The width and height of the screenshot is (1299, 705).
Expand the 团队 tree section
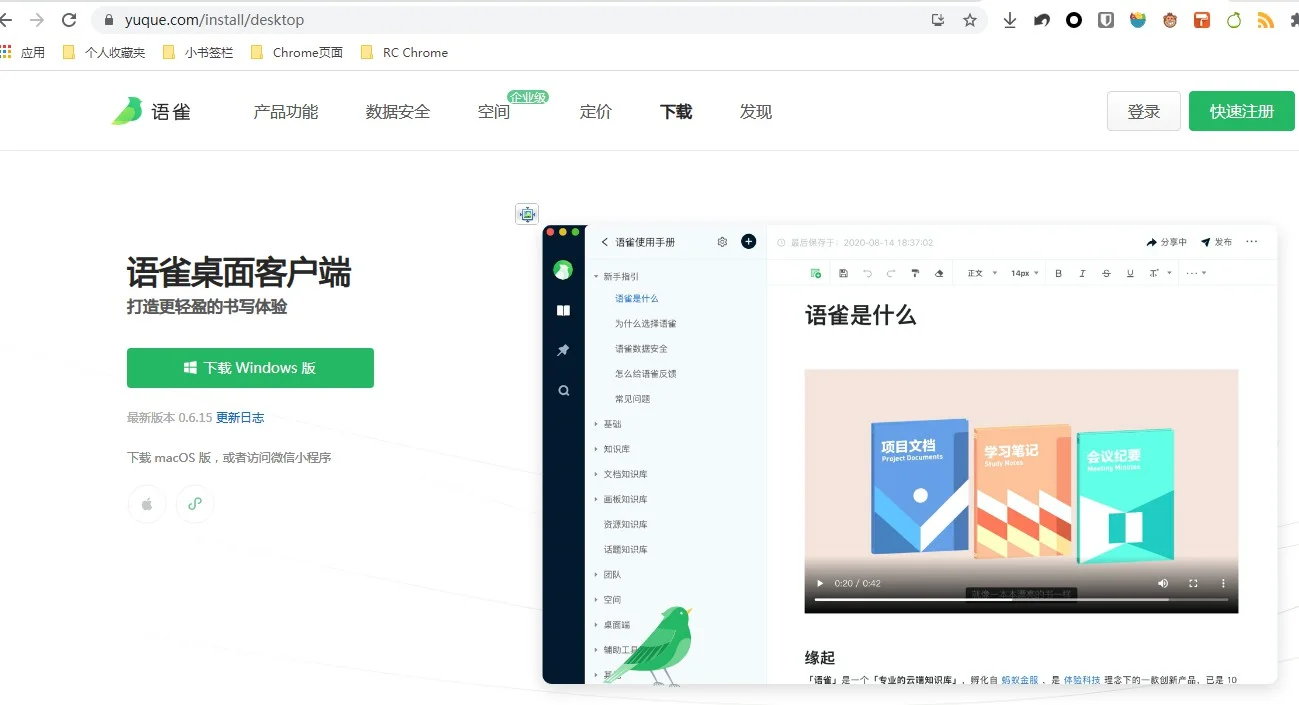click(596, 575)
